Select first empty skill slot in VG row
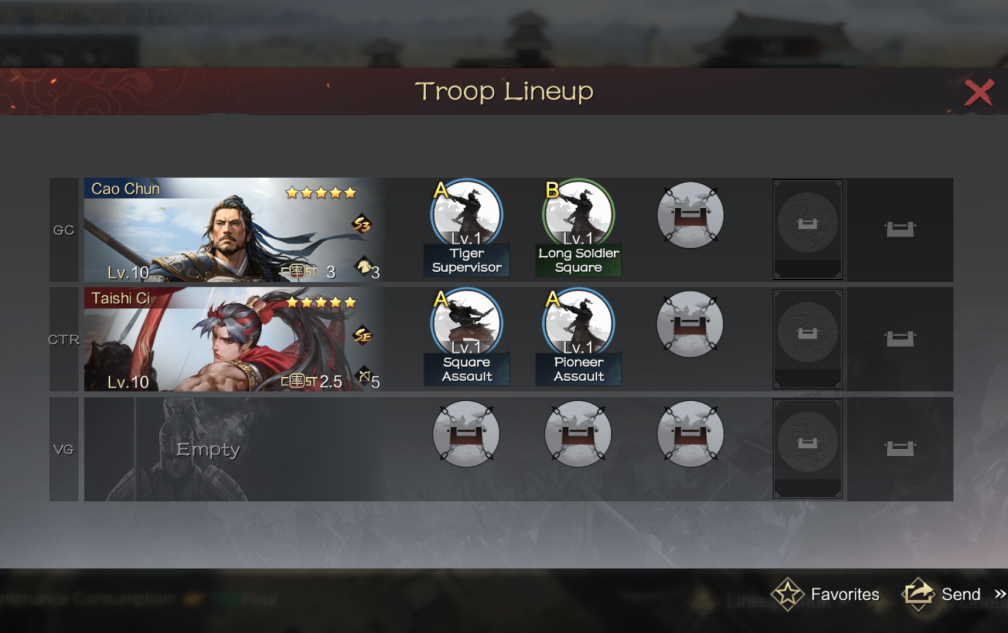Image resolution: width=1008 pixels, height=633 pixels. coord(466,434)
